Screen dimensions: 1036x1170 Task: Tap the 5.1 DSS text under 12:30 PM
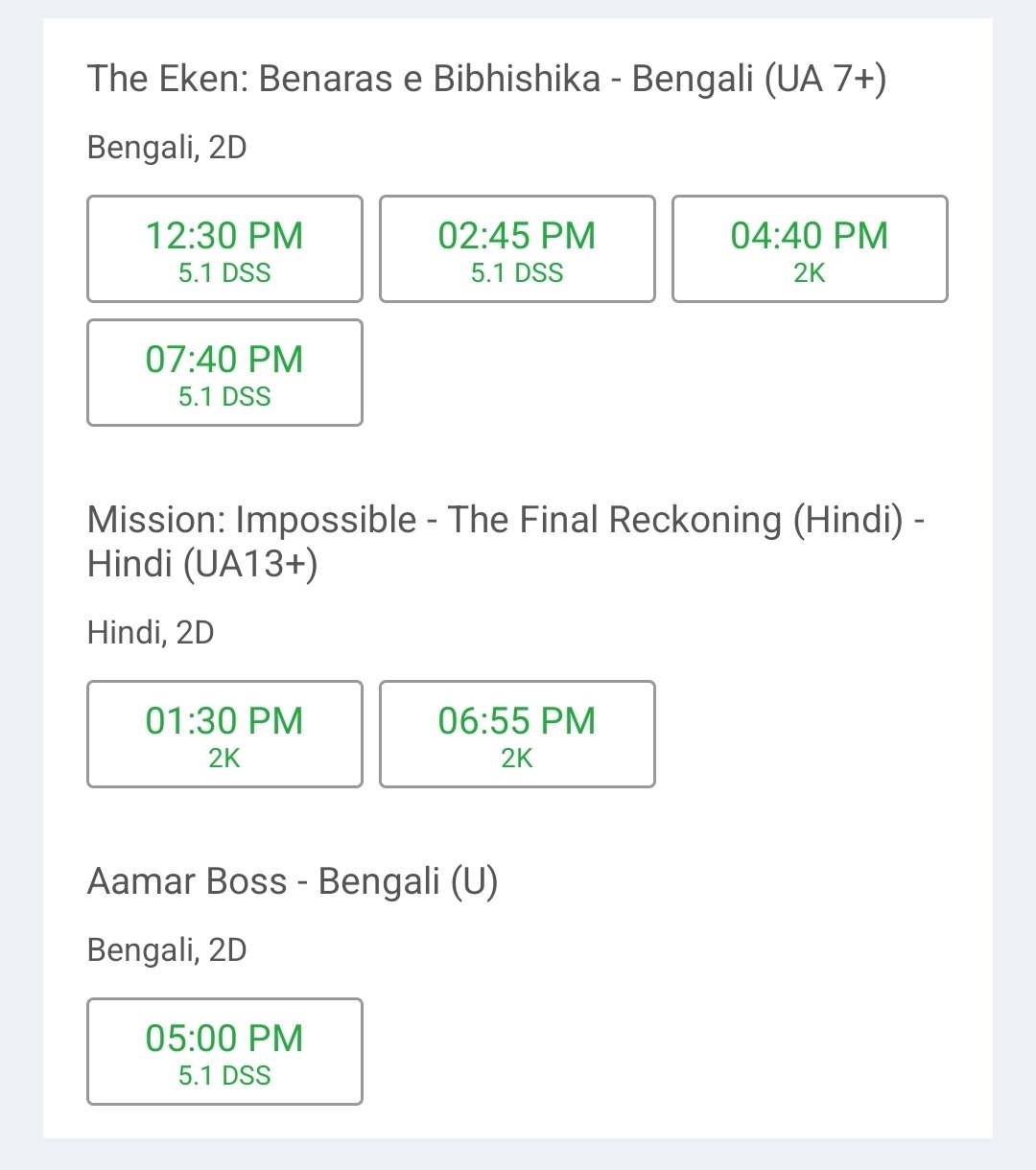[x=224, y=273]
